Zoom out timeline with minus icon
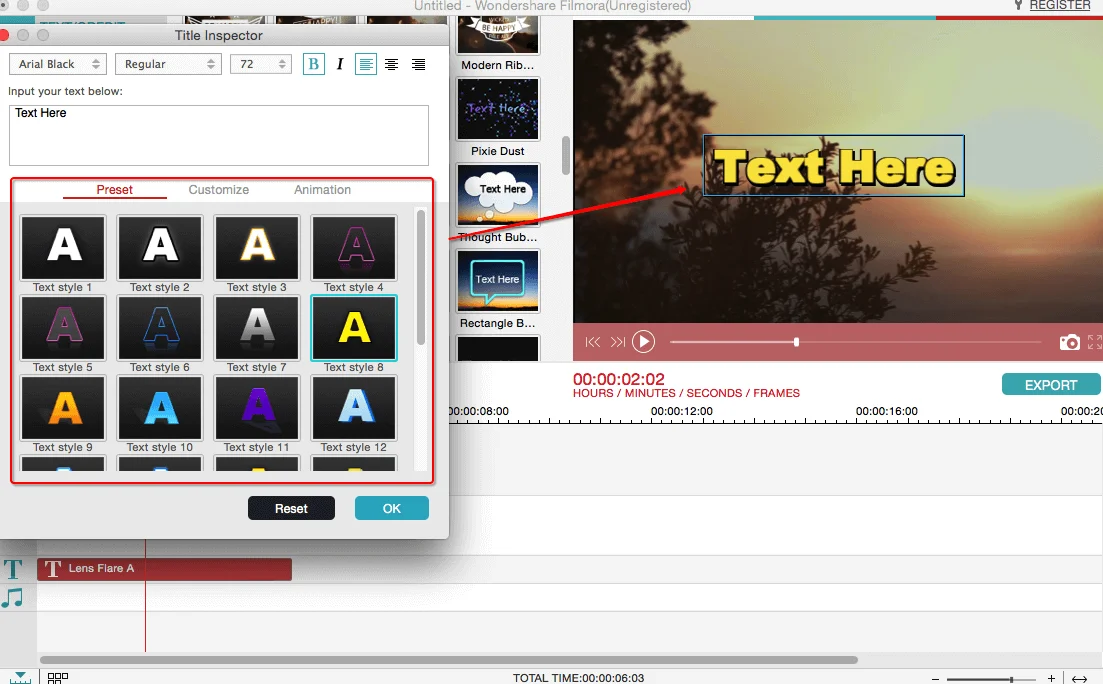Viewport: 1103px width, 684px height. [x=935, y=679]
